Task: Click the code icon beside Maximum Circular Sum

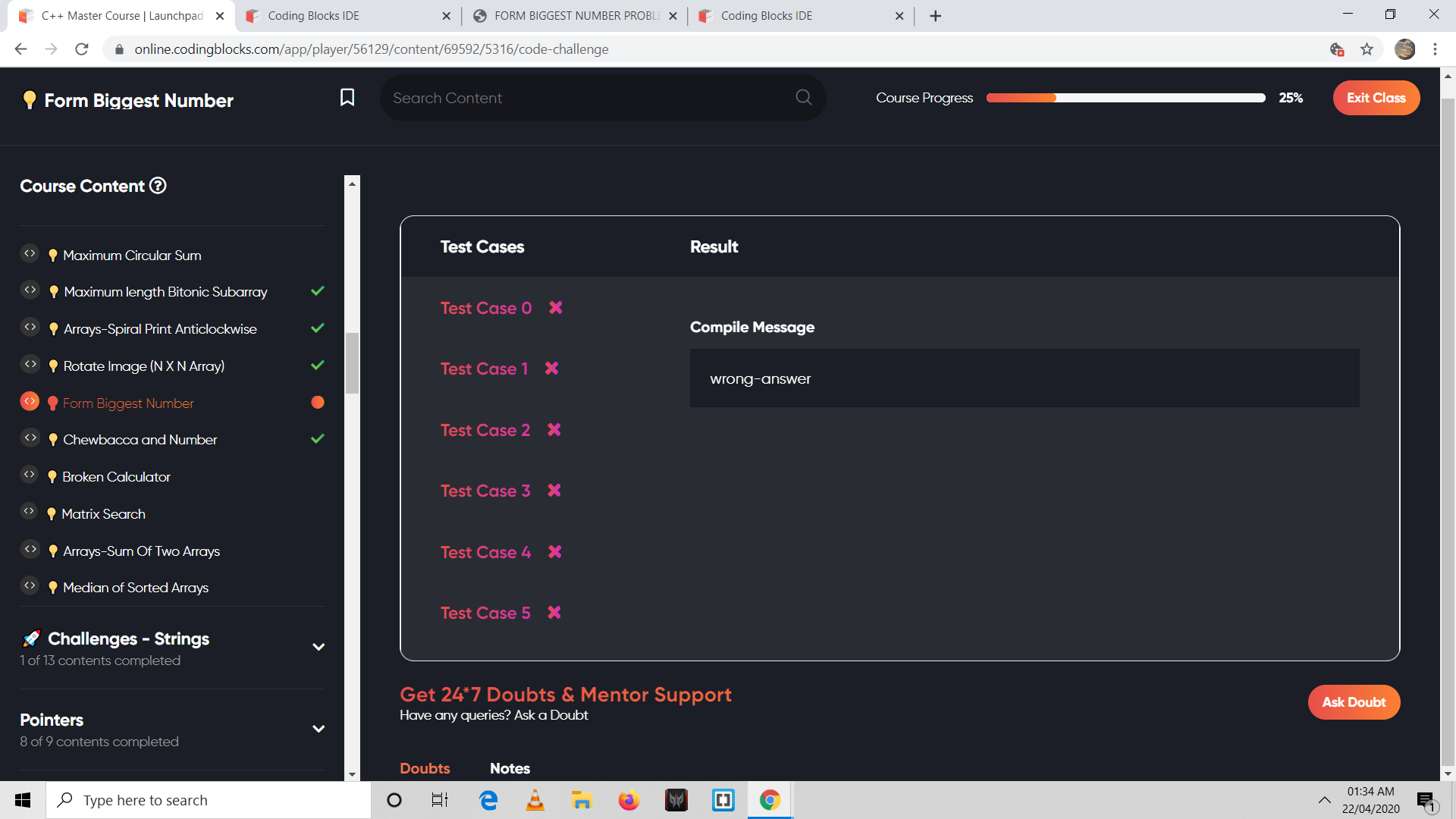Action: tap(30, 254)
